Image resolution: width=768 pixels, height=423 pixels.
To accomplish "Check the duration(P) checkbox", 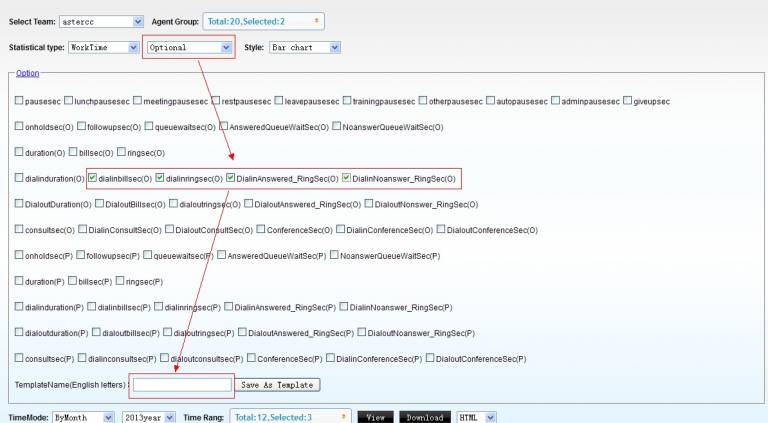I will [x=19, y=281].
